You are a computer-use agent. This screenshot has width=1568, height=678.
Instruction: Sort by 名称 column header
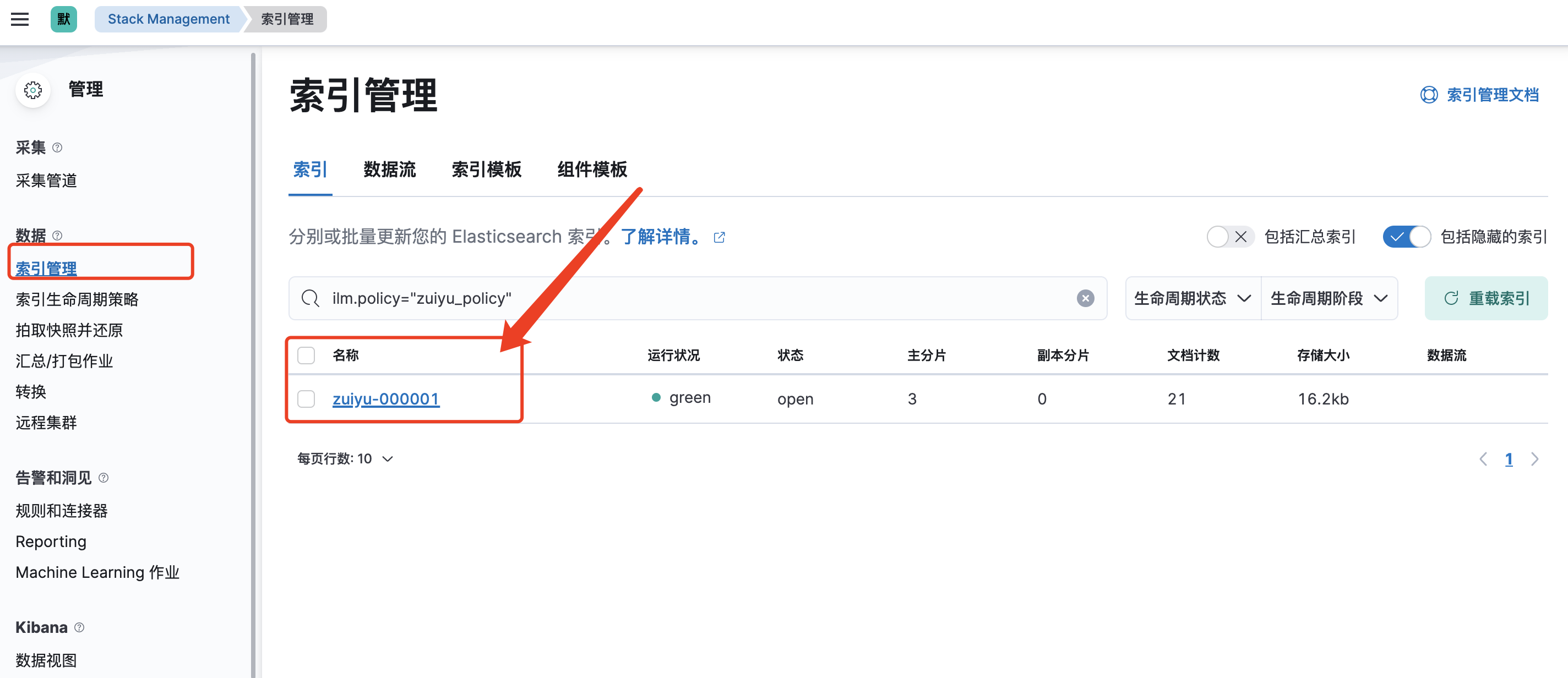(346, 356)
